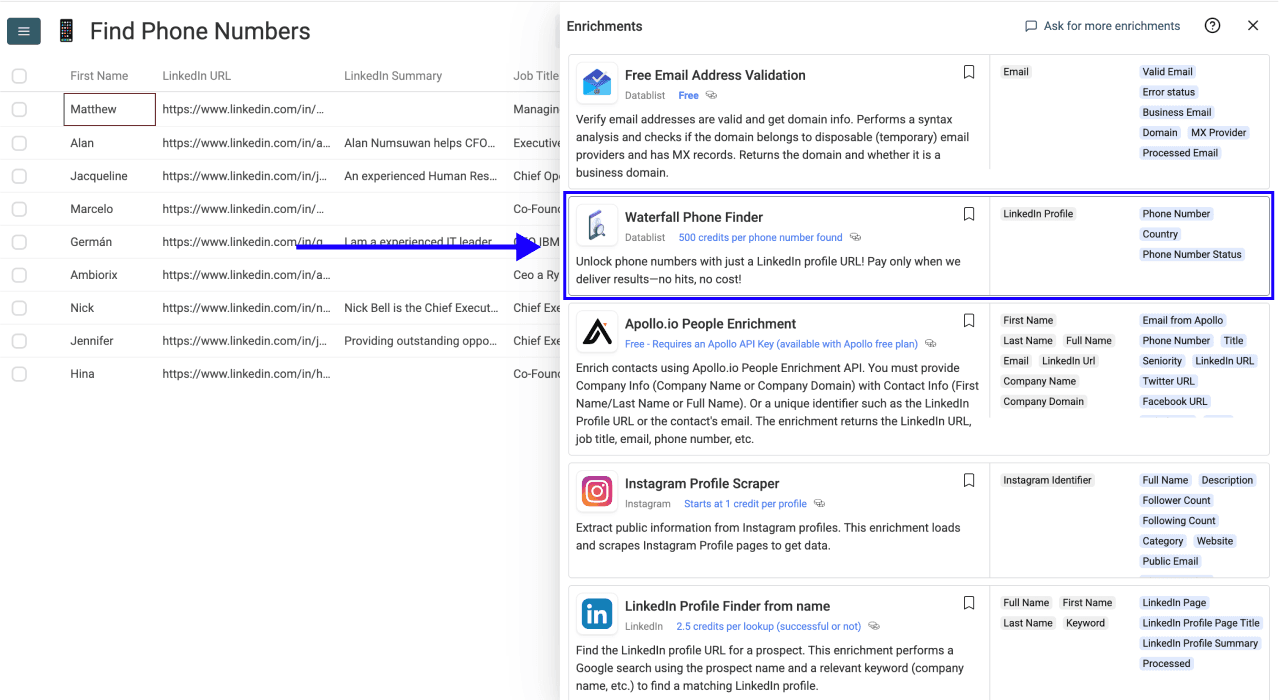Viewport: 1279px width, 700px height.
Task: Click the Apollo.io People Enrichment logo
Action: point(597,331)
